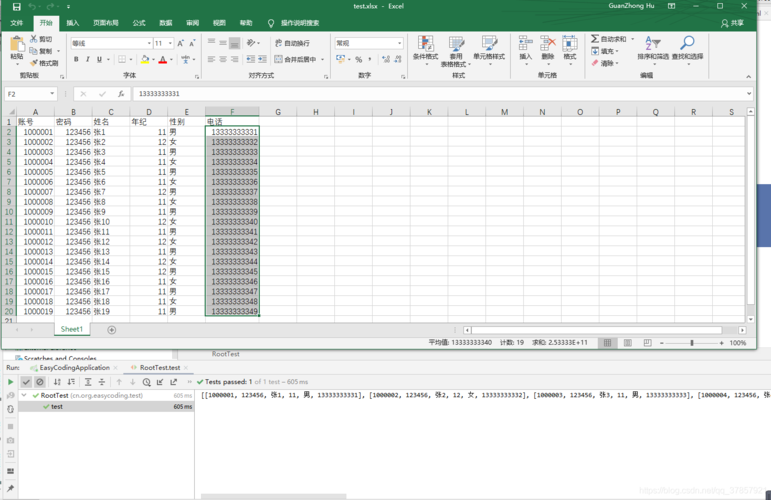Open the font name dropdown
Image resolution: width=771 pixels, height=500 pixels.
coord(149,43)
